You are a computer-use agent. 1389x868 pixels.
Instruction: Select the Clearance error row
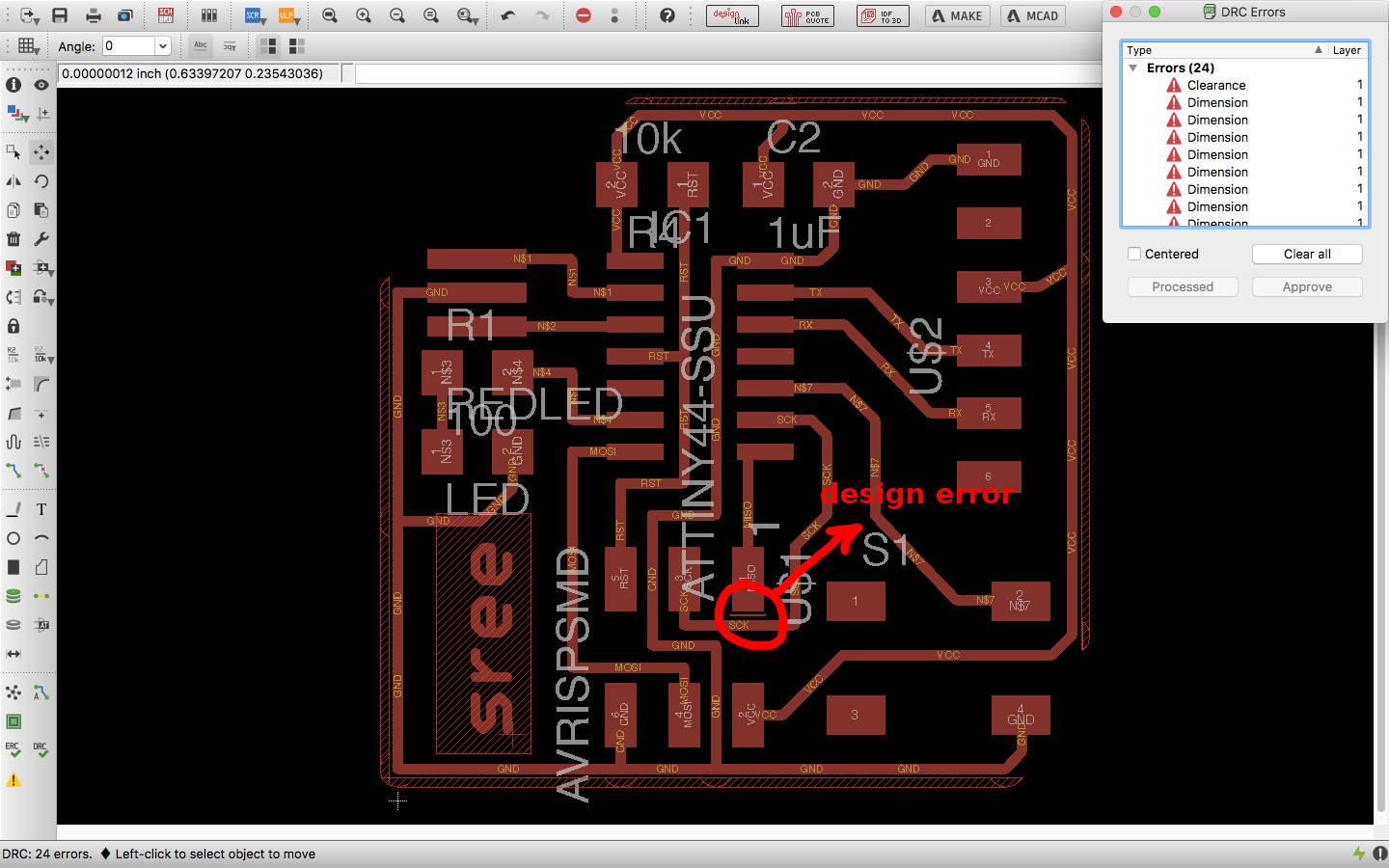point(1244,85)
